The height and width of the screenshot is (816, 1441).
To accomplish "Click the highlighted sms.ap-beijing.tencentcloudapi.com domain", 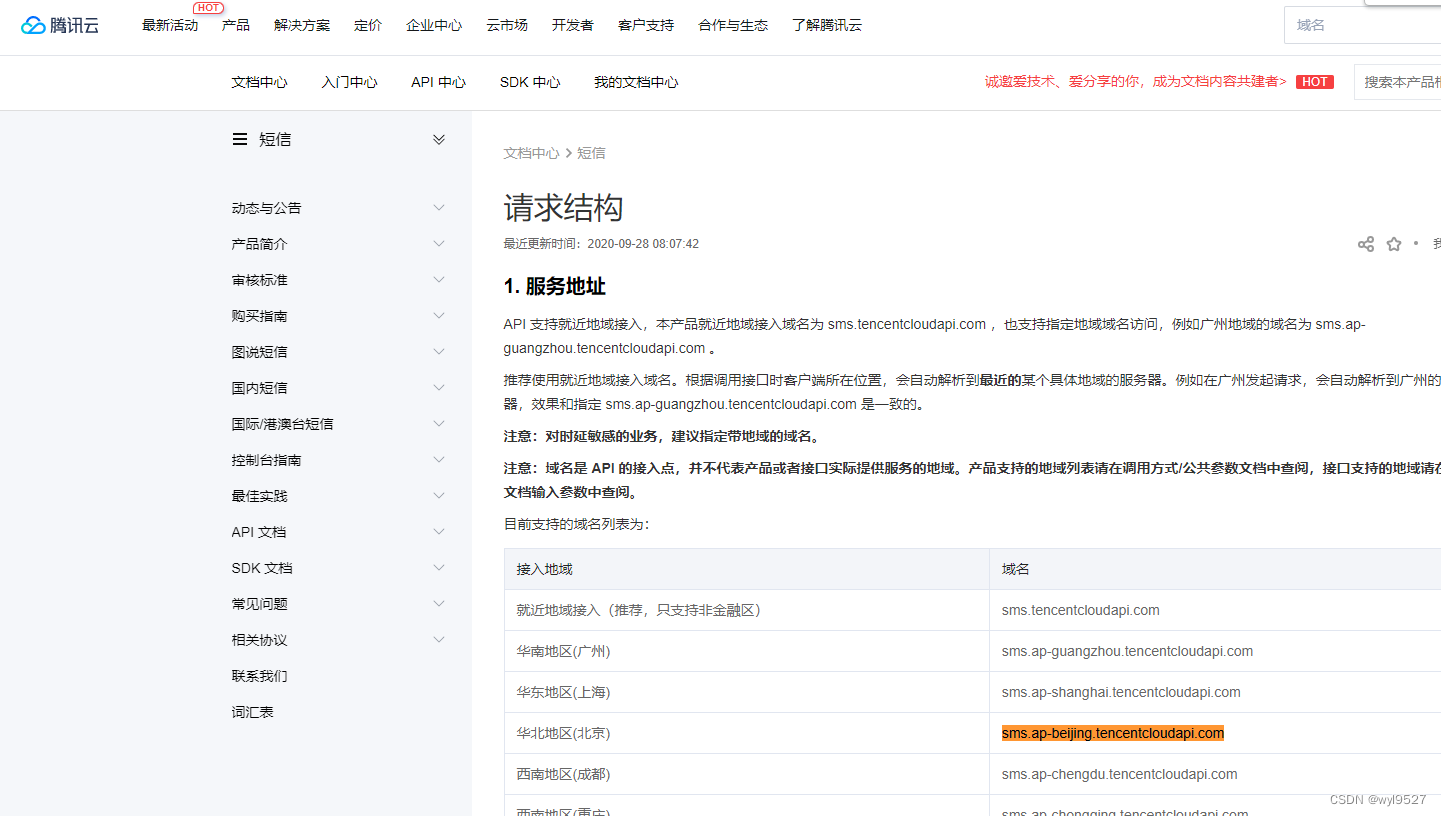I will point(1113,733).
